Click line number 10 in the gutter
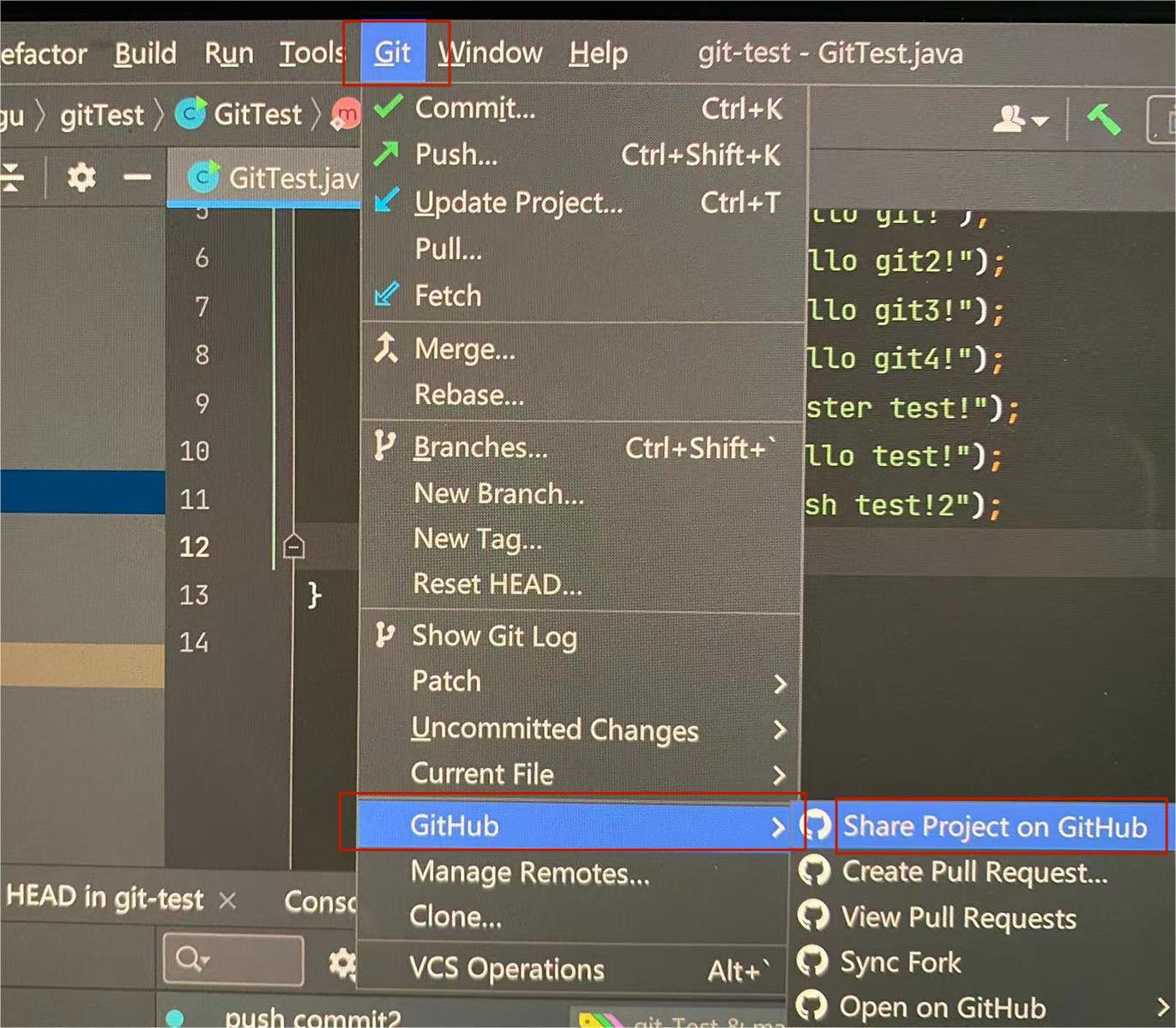 point(195,451)
